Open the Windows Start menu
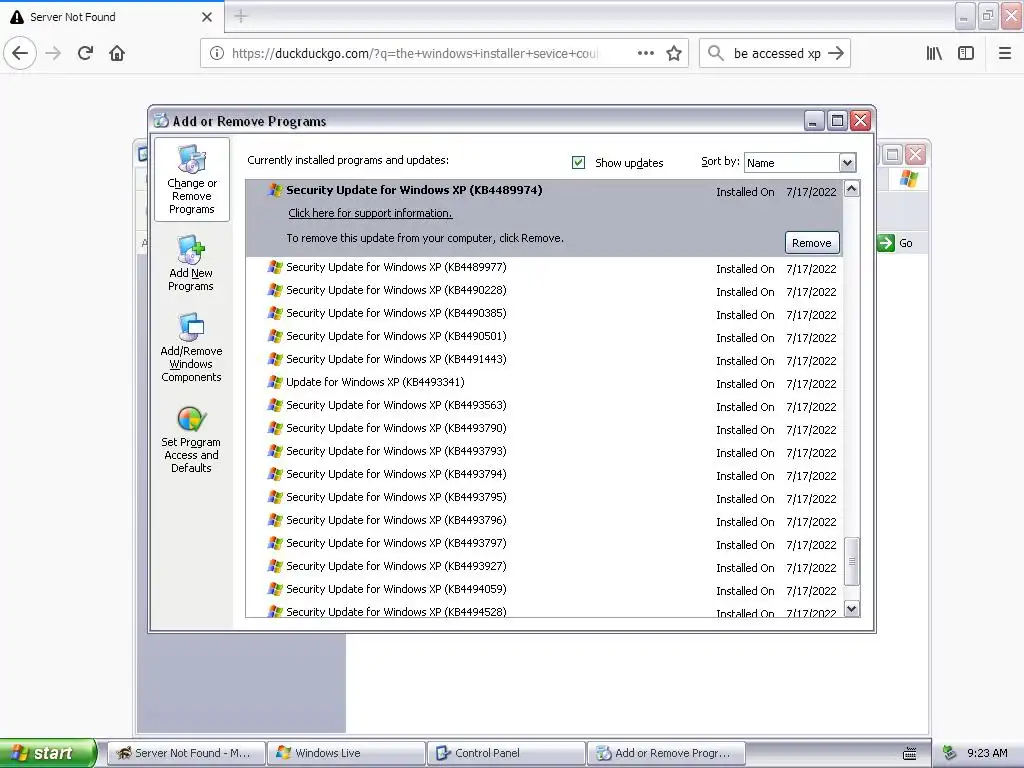1024x768 pixels. click(x=48, y=753)
